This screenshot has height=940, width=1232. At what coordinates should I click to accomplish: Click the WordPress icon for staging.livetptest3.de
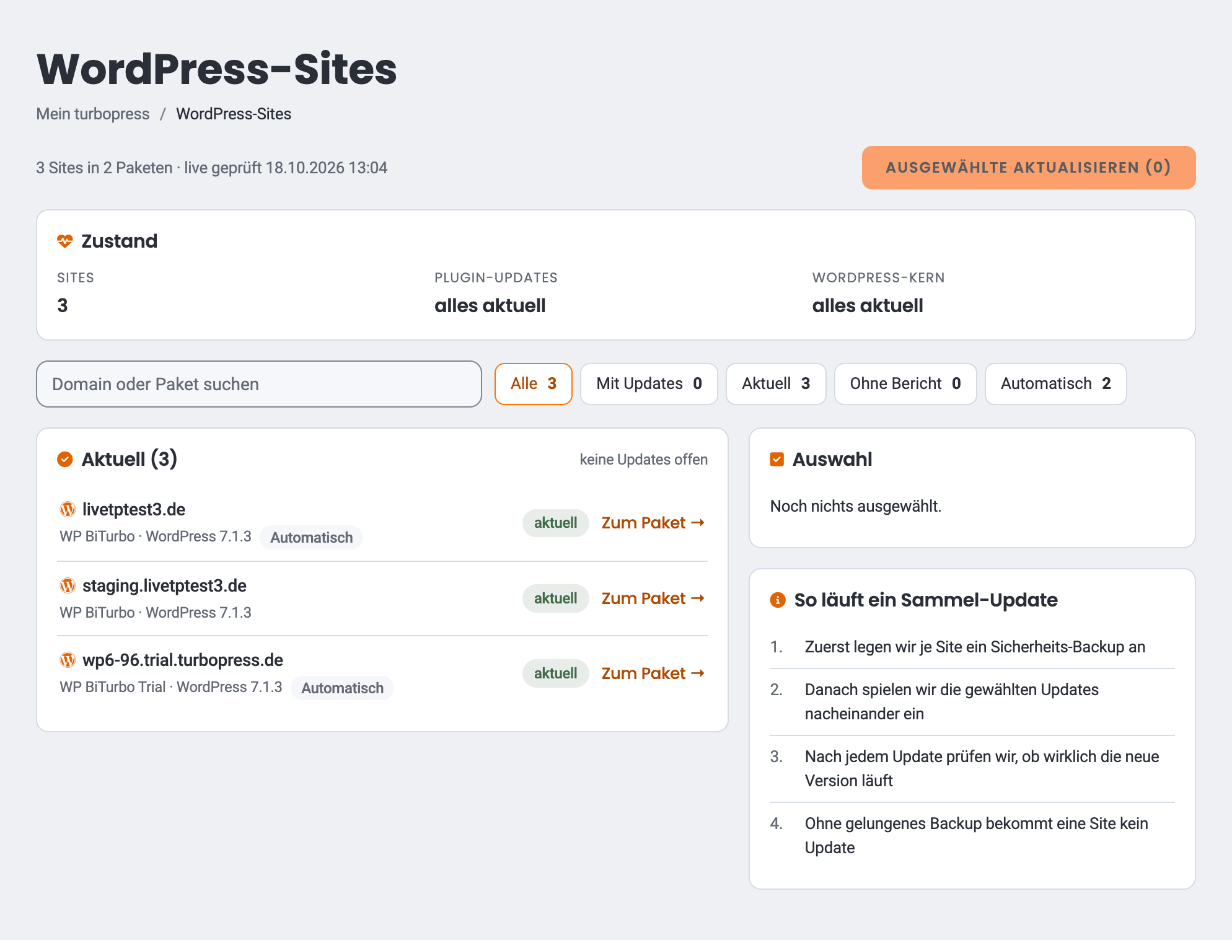[x=68, y=585]
